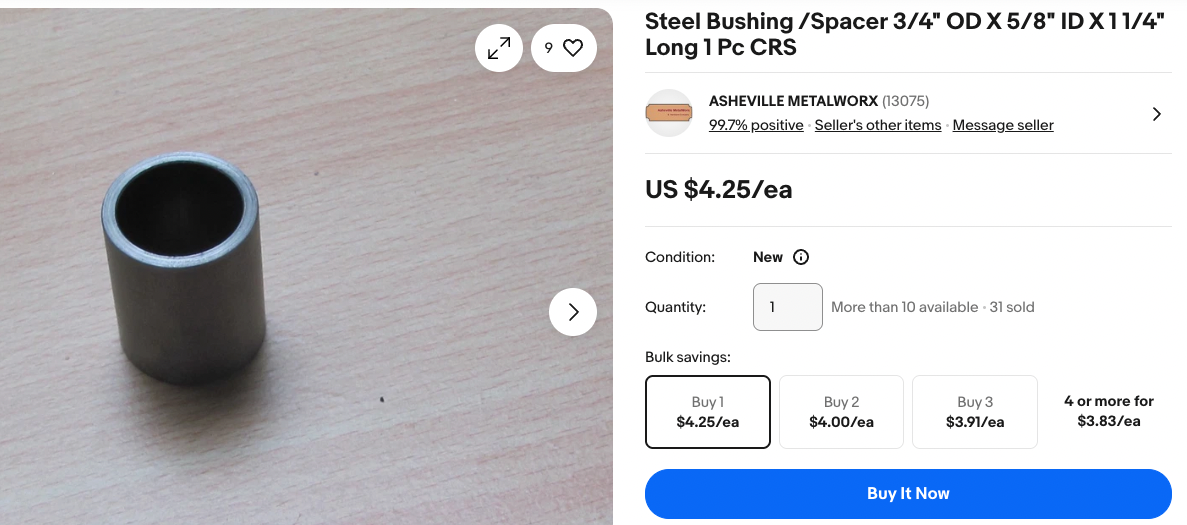The height and width of the screenshot is (525, 1187).
Task: Open the ASHEVILLE METALWORX seller name
Action: (793, 101)
